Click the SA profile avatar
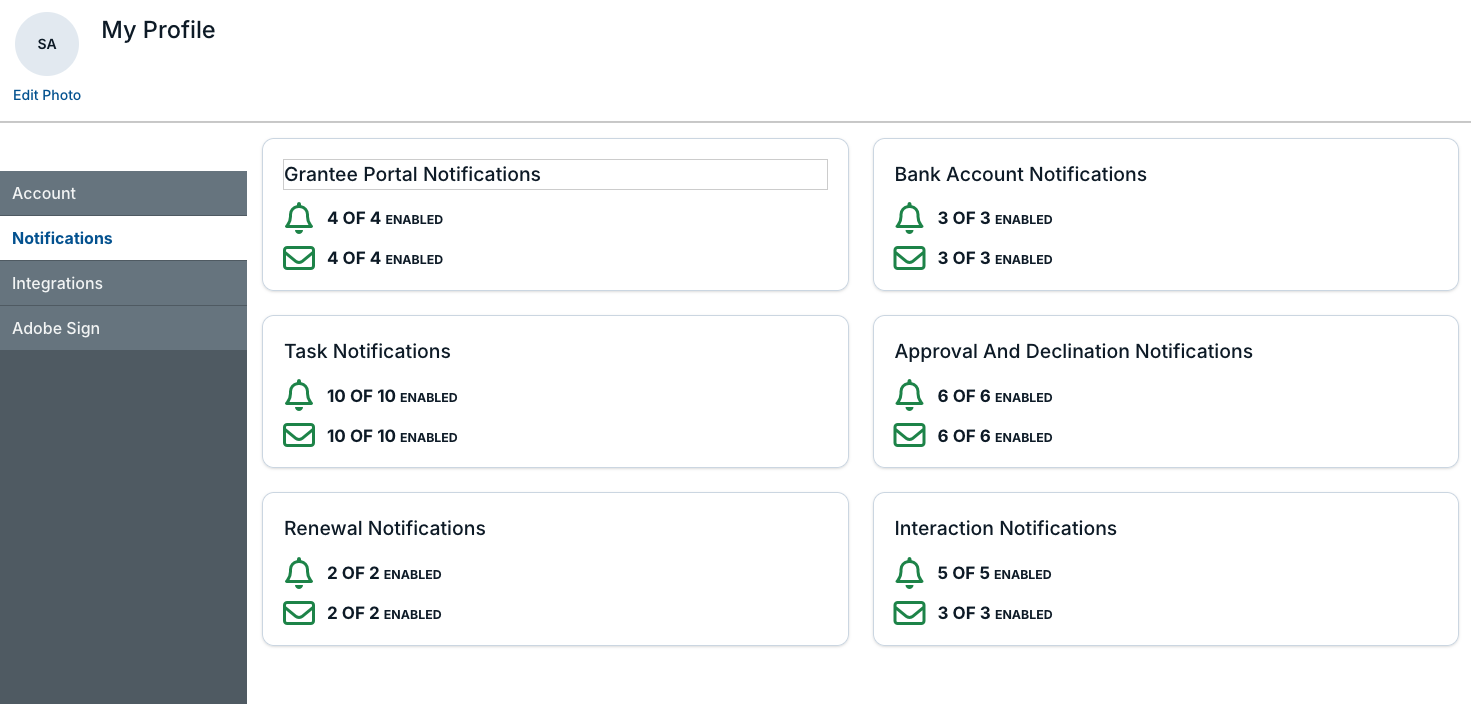 [x=47, y=44]
